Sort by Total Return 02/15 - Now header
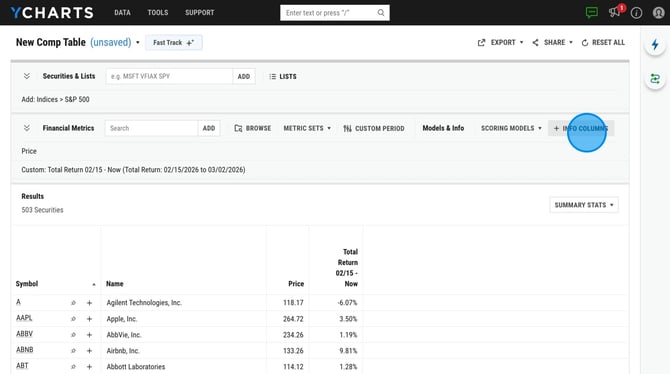670x374 pixels. (x=347, y=268)
